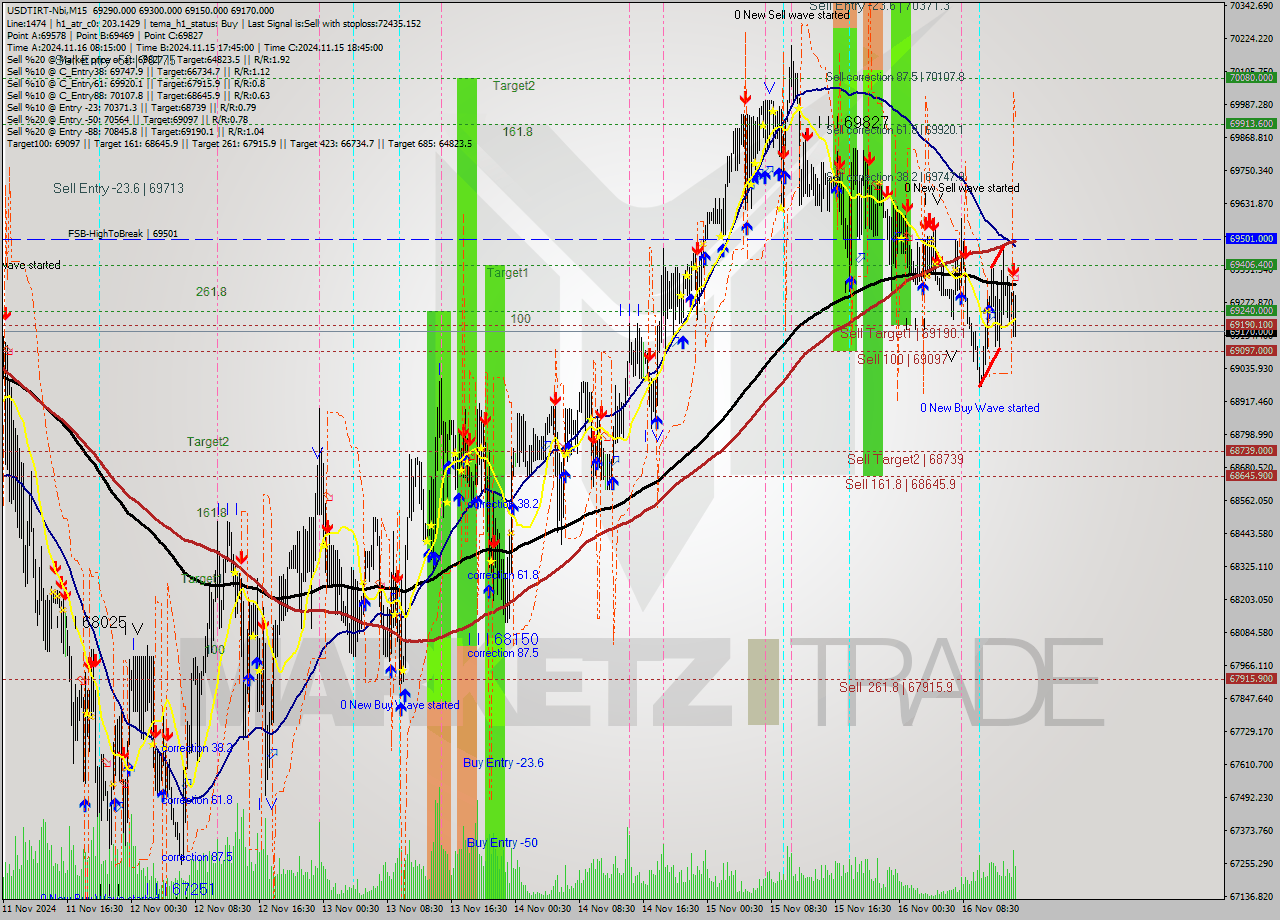Click the 'Sell Target2 | 68739' label
Image resolution: width=1280 pixels, height=920 pixels.
[905, 459]
